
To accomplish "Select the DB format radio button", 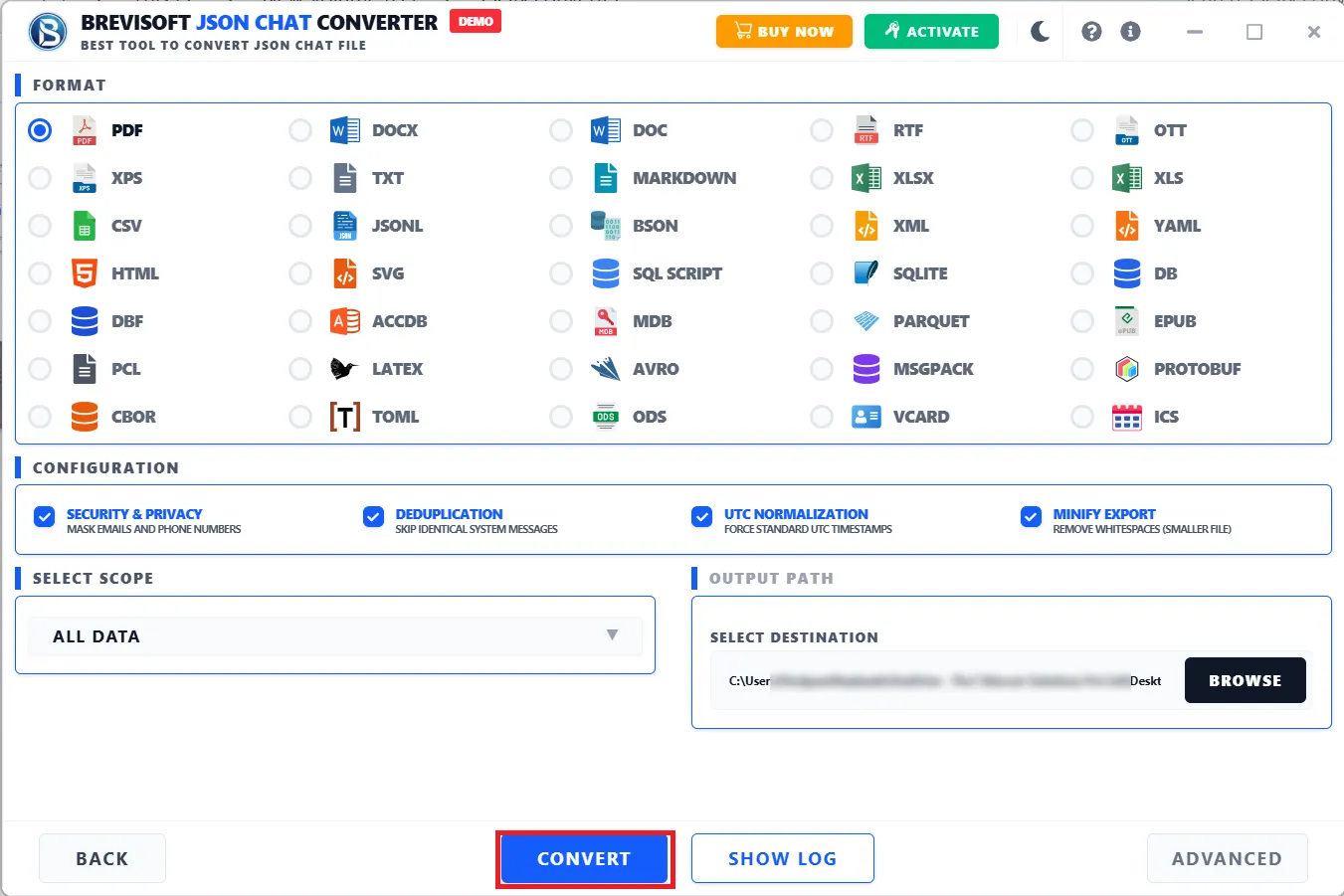I will click(x=1082, y=273).
